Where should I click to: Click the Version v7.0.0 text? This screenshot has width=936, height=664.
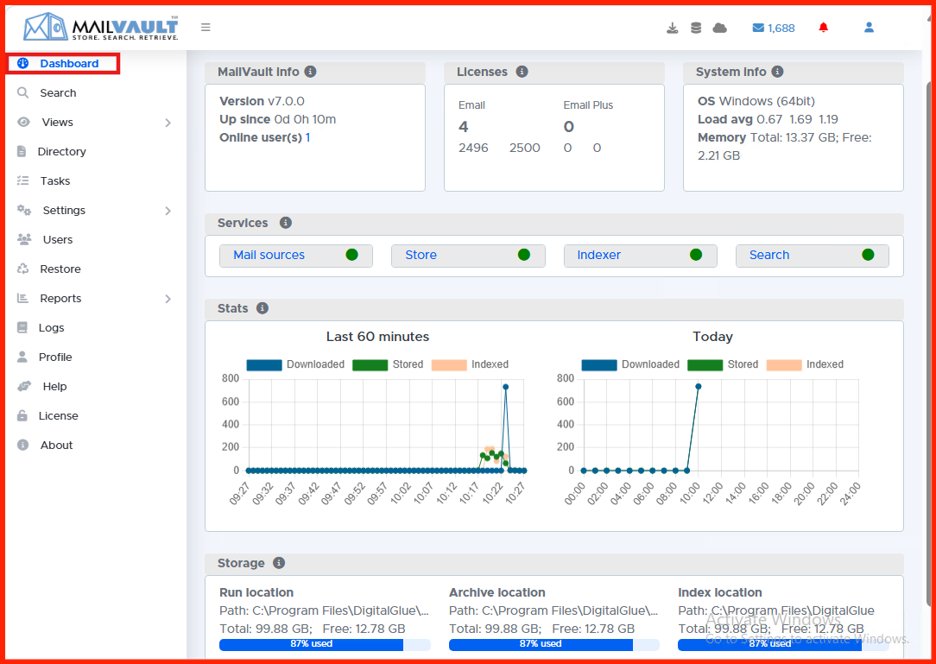click(x=262, y=101)
